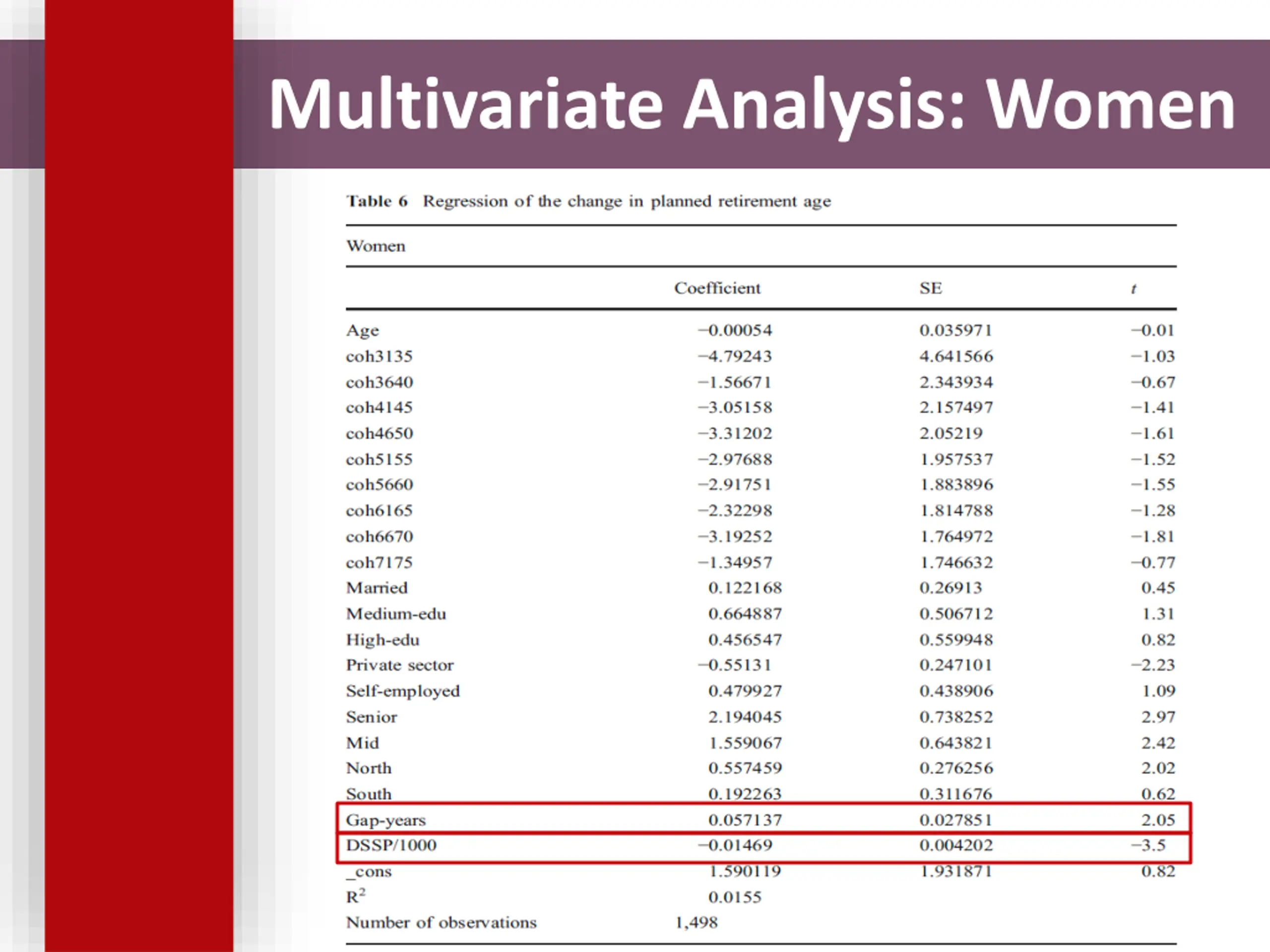Click the Age coefficient −0.00054
The height and width of the screenshot is (952, 1270).
(x=735, y=330)
